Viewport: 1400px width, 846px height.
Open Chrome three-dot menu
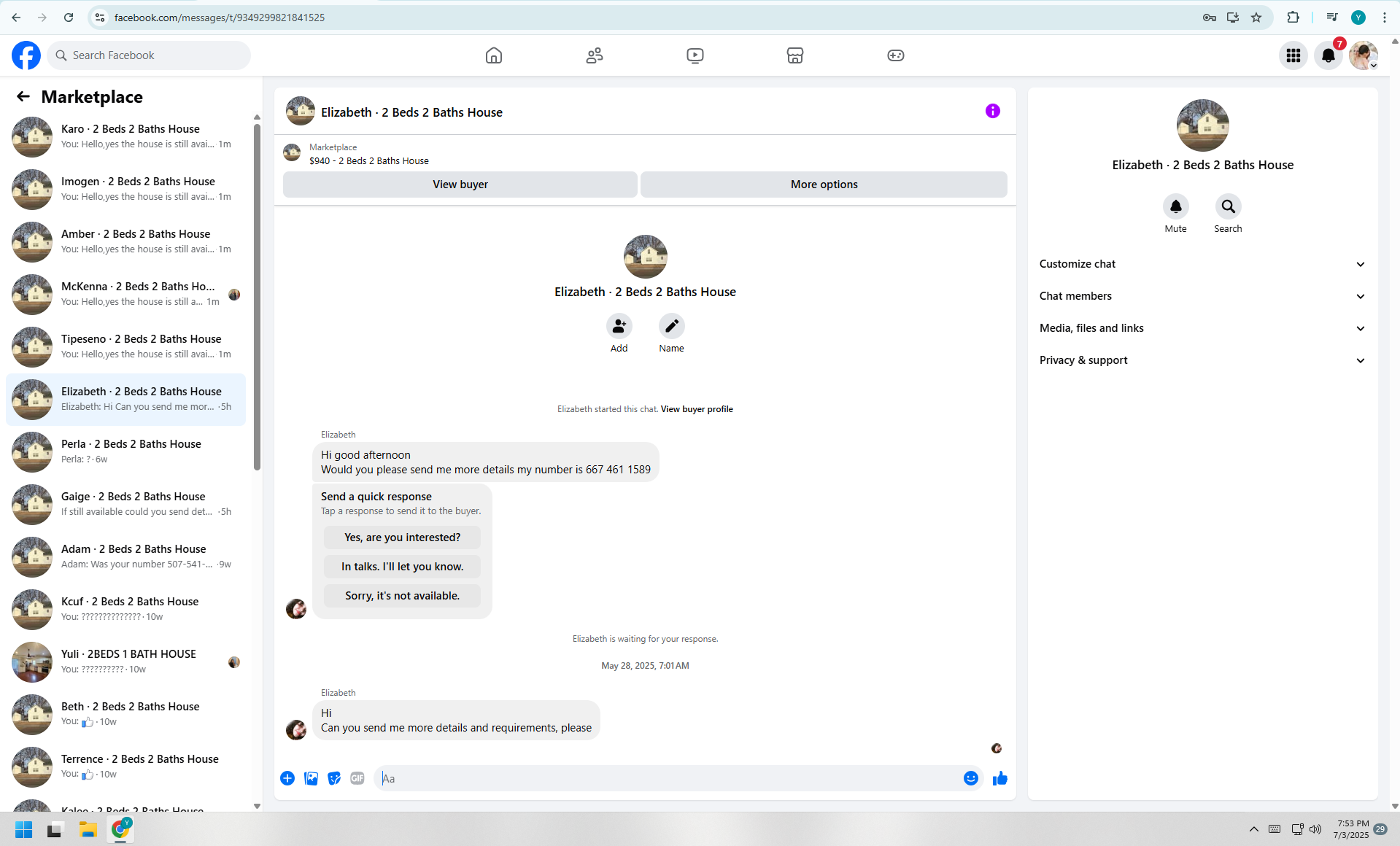(x=1384, y=18)
